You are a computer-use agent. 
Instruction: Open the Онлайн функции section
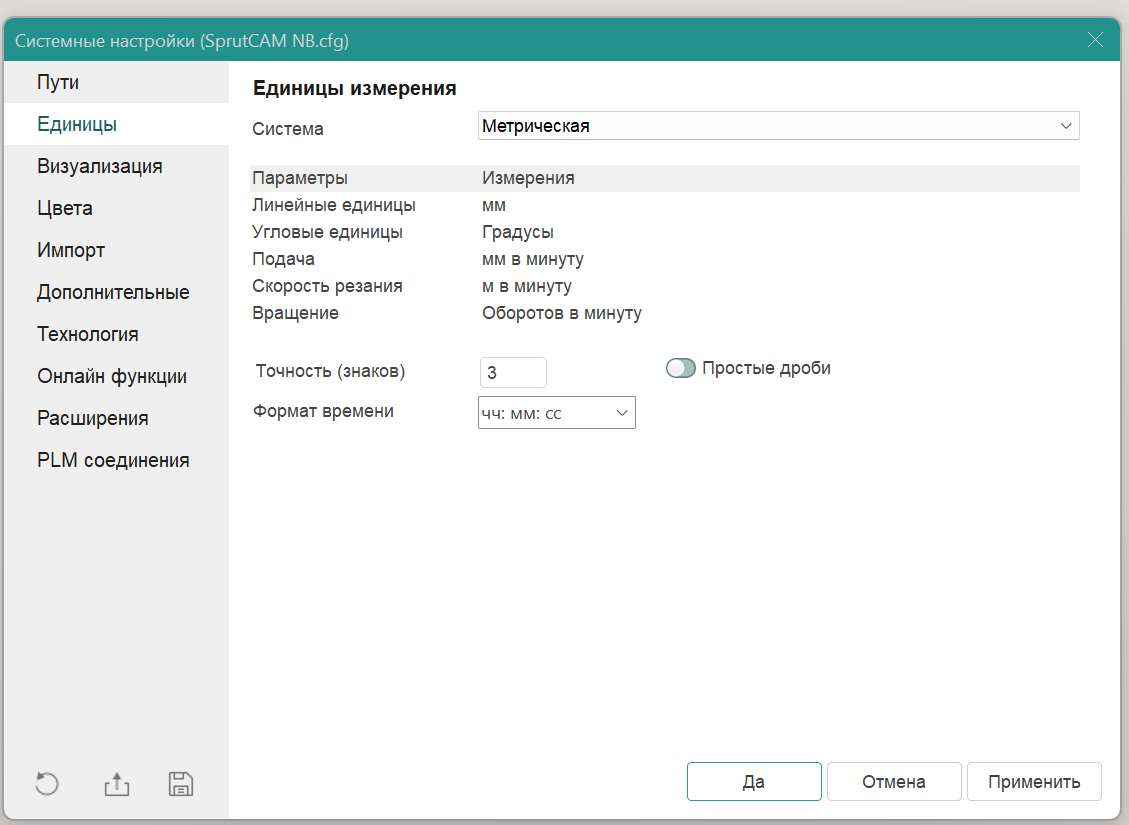(112, 376)
